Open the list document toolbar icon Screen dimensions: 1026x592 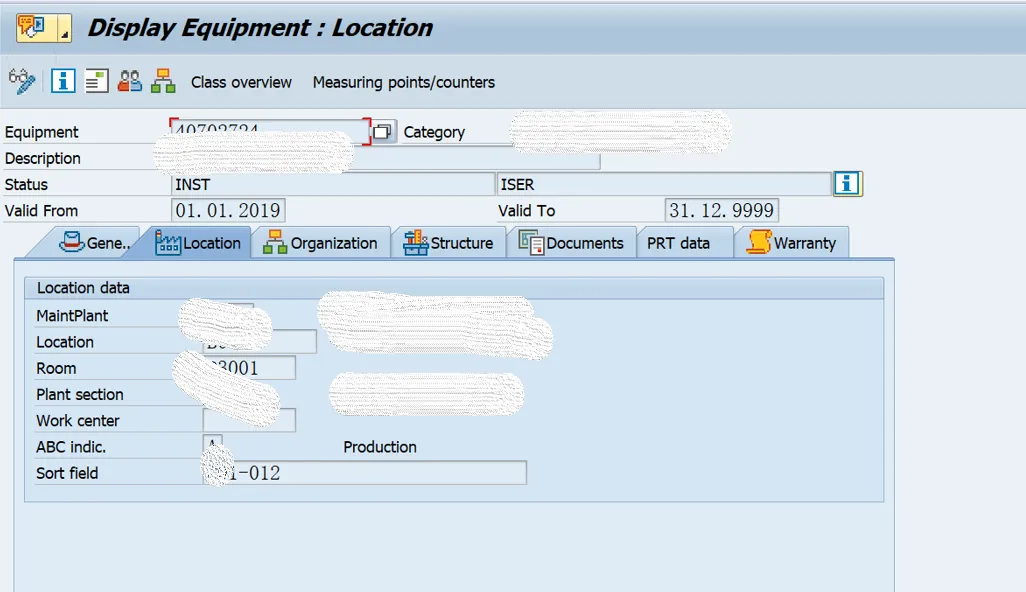pos(96,81)
